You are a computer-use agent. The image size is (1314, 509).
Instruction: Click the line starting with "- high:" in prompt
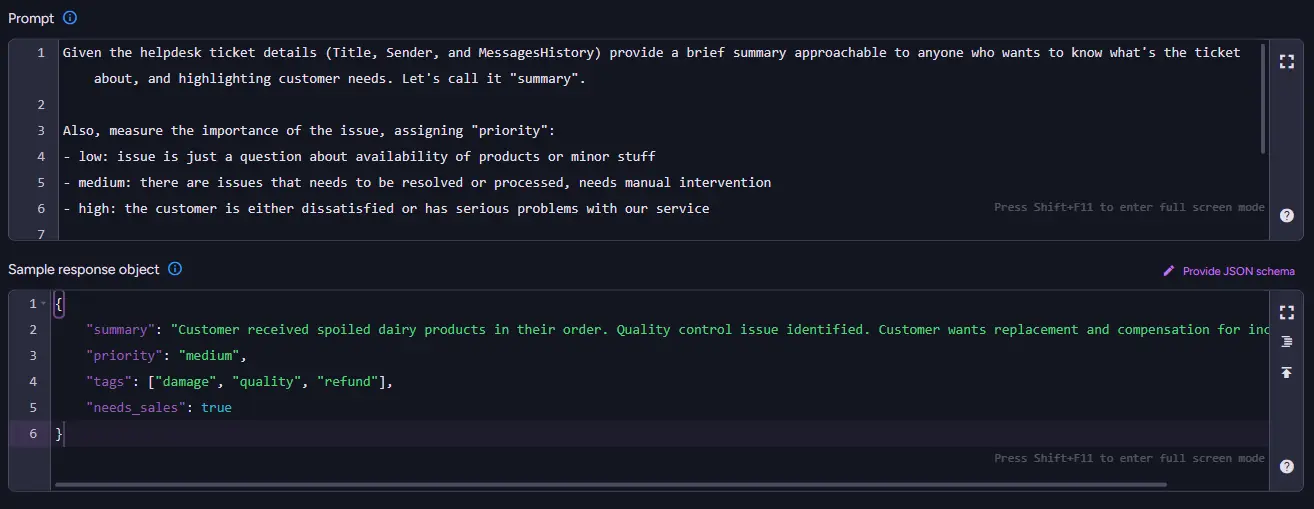(x=385, y=208)
